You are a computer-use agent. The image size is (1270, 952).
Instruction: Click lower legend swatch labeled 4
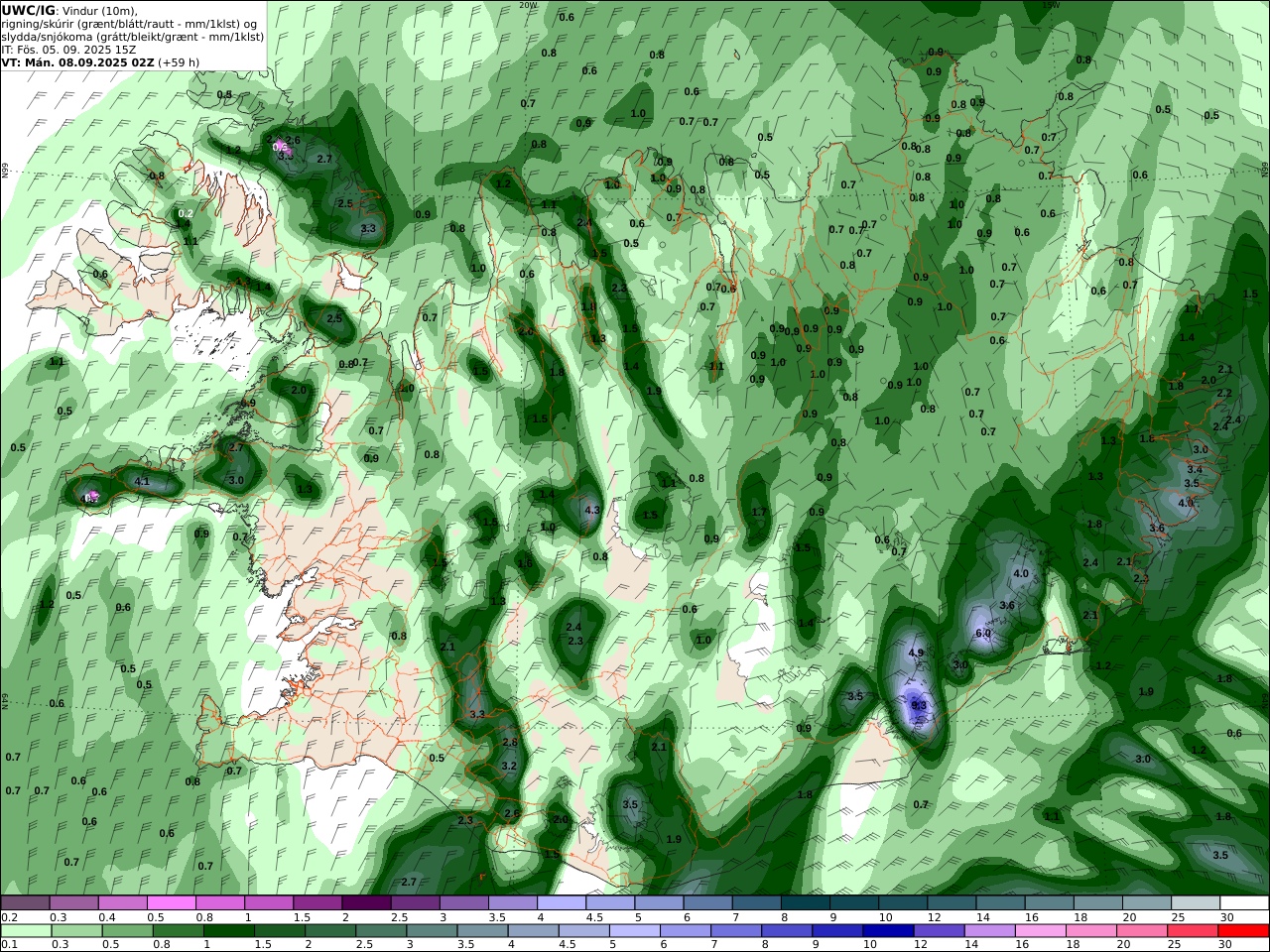(x=534, y=931)
